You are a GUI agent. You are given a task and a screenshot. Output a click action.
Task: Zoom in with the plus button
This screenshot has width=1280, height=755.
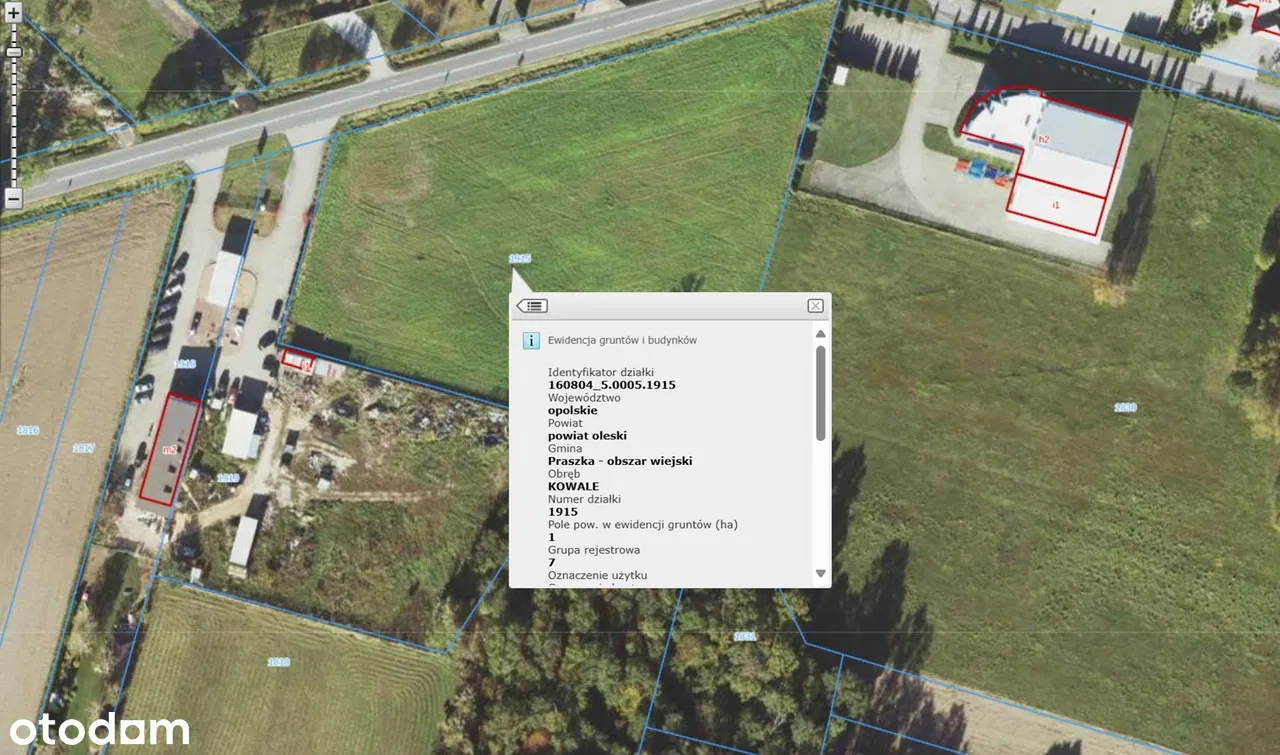(13, 15)
